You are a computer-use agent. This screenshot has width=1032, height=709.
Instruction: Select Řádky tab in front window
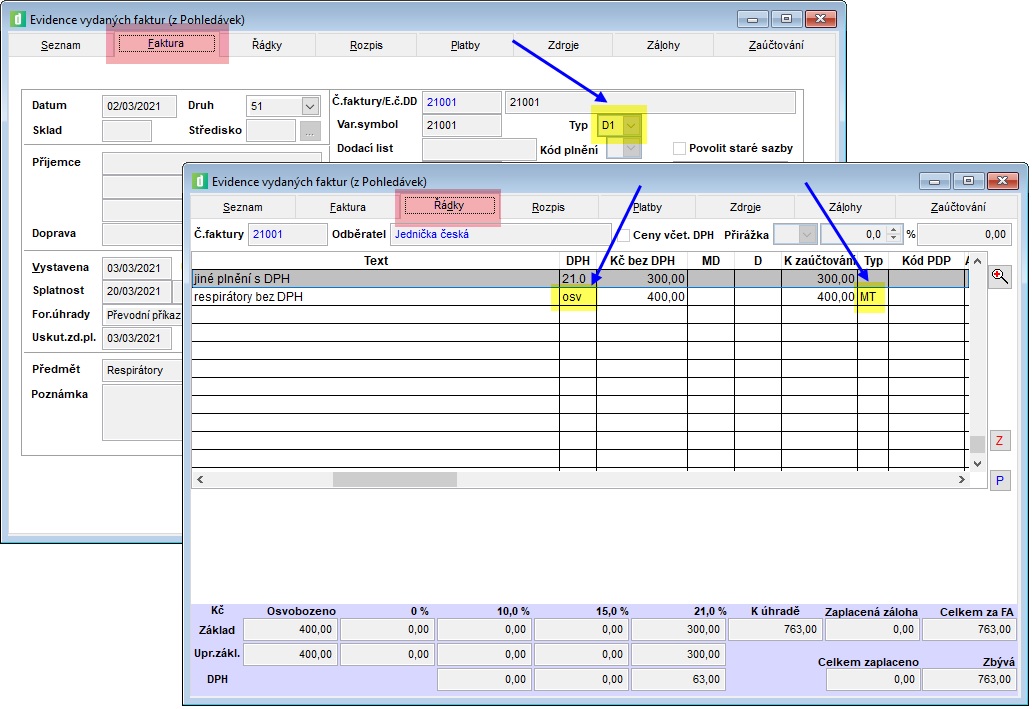pos(450,205)
